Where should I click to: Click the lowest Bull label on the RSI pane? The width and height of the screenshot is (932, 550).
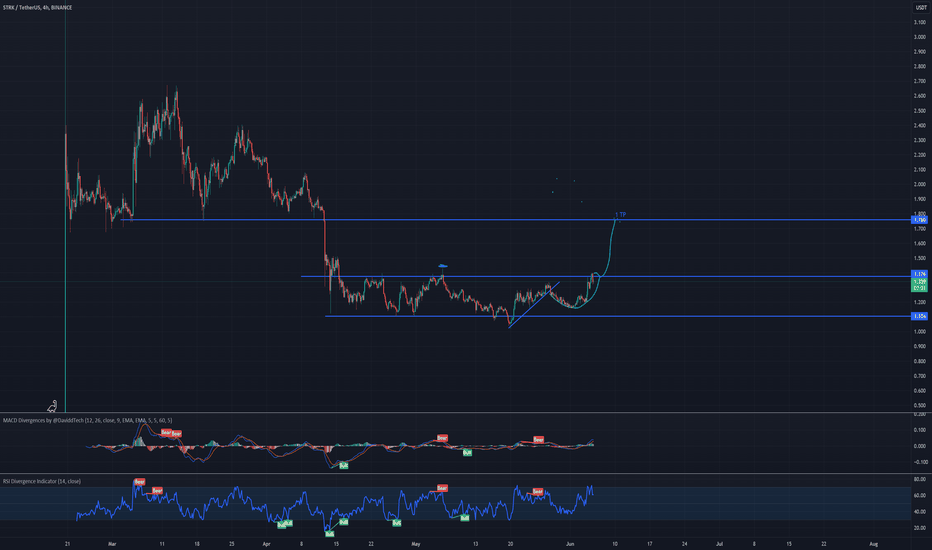pos(329,533)
